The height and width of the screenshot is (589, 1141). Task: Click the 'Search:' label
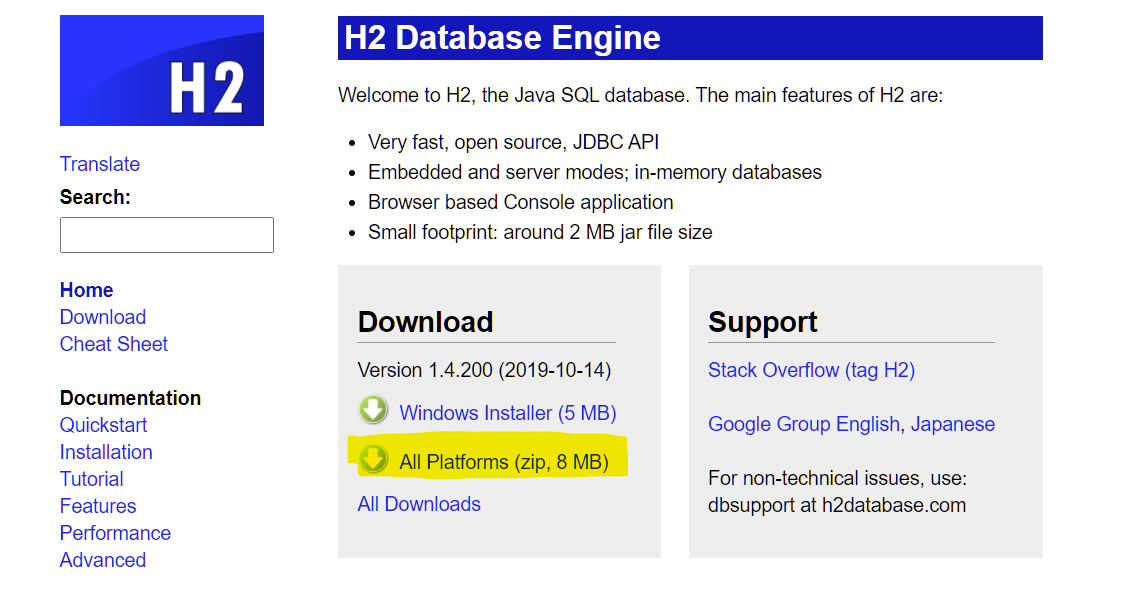coord(95,197)
